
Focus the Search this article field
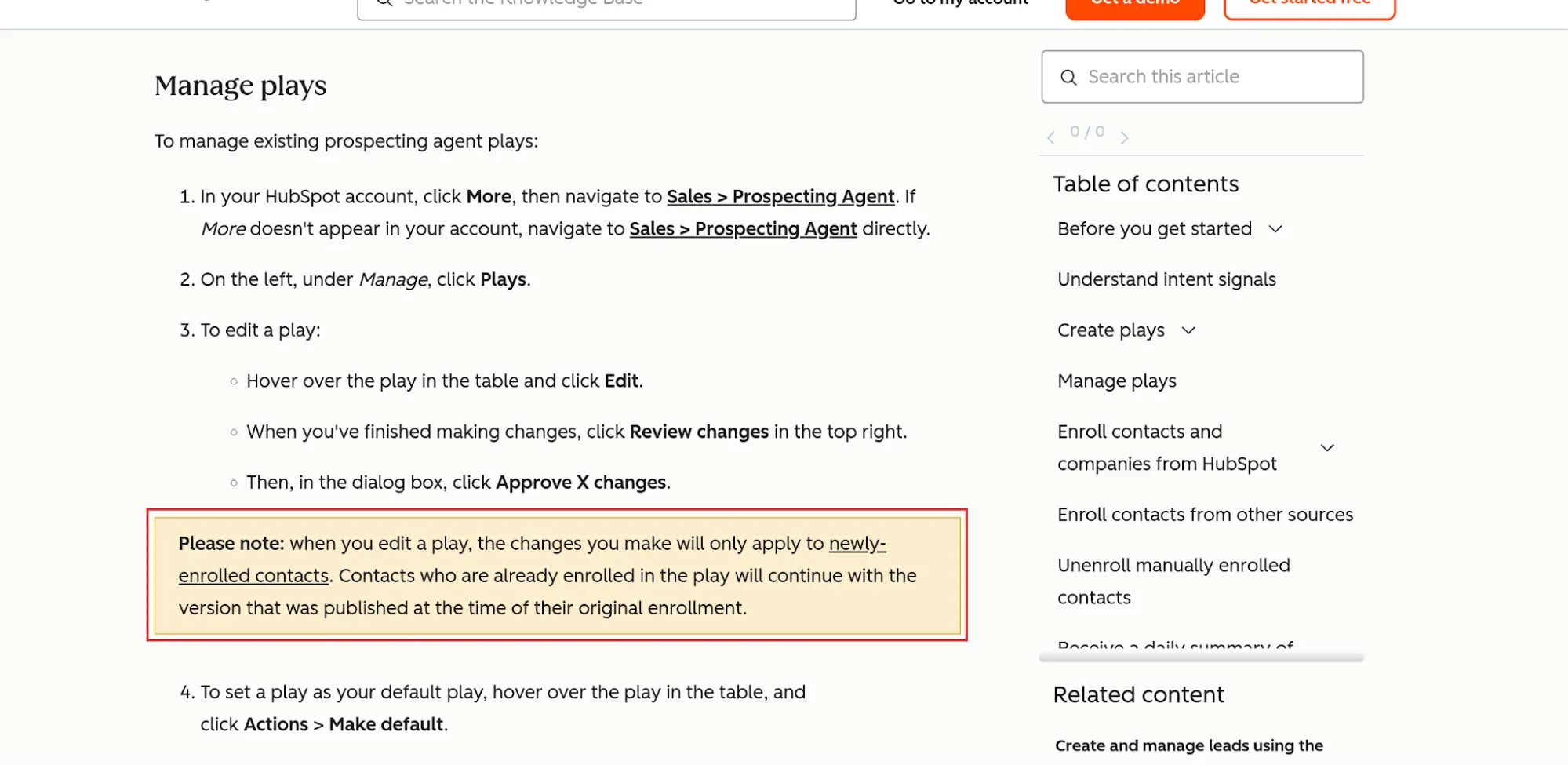(x=1202, y=77)
